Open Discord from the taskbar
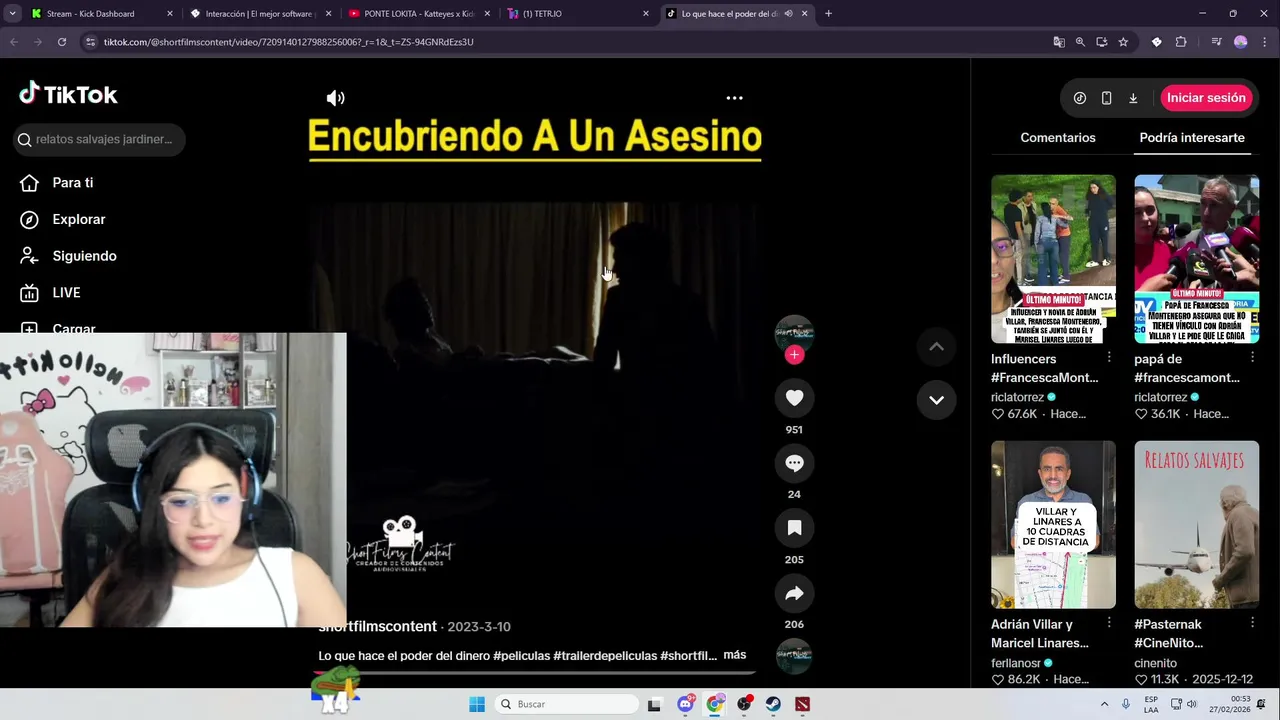Screen dimensions: 1280x720 point(685,704)
